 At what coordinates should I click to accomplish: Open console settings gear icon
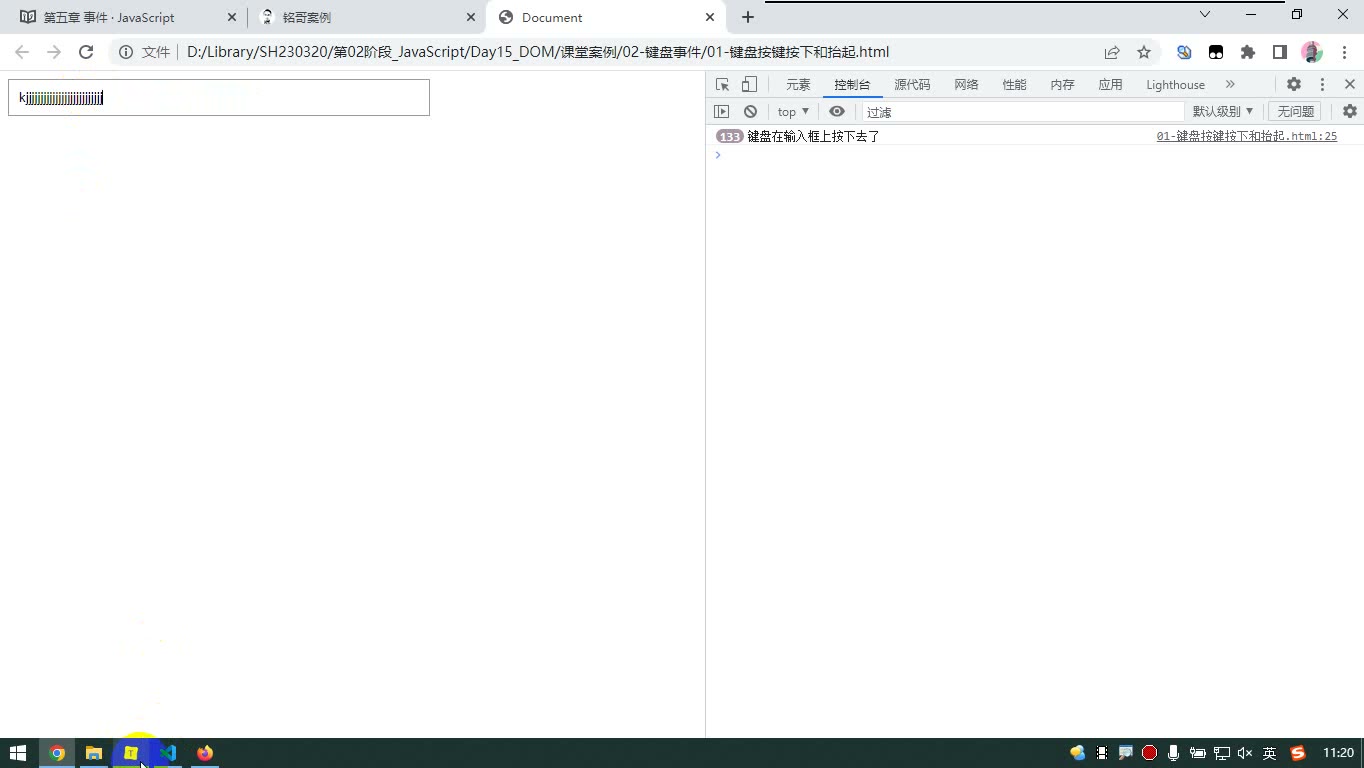click(x=1350, y=112)
